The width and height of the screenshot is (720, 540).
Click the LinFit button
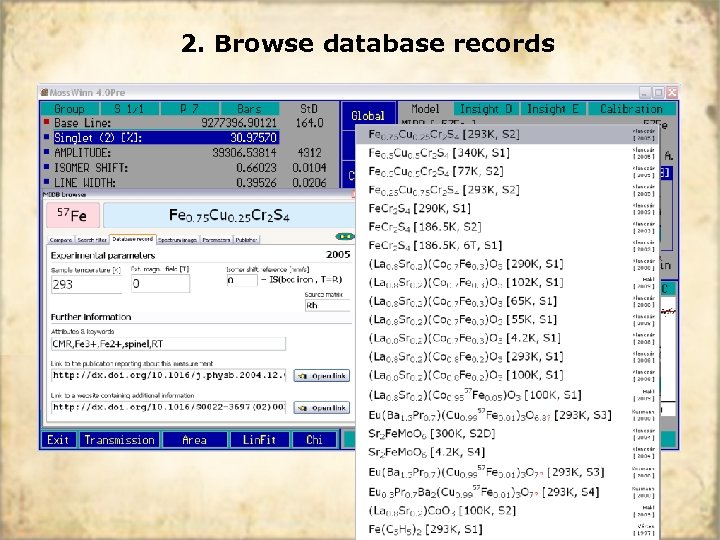click(x=259, y=440)
